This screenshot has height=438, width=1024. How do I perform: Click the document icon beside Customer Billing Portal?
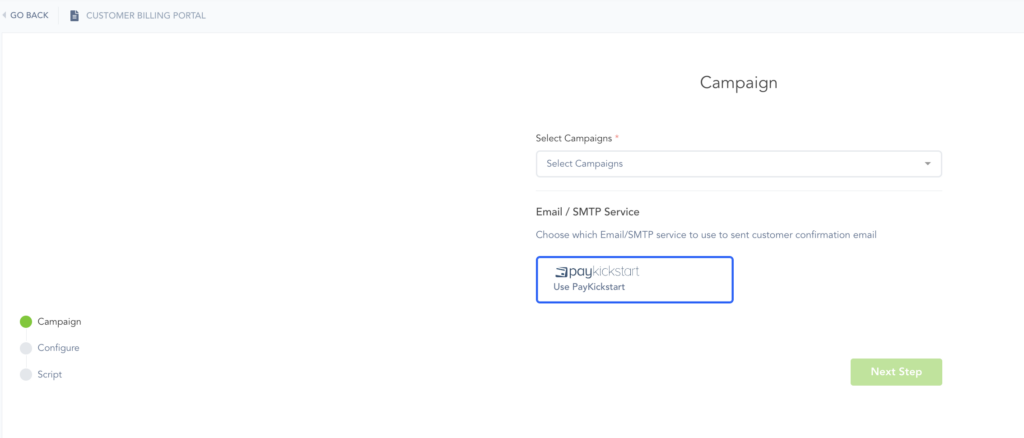tap(74, 15)
